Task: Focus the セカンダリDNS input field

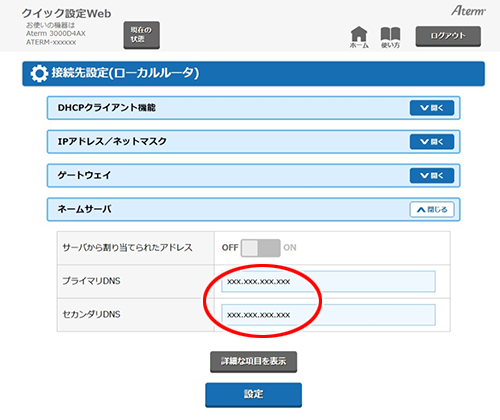Action: coord(328,315)
